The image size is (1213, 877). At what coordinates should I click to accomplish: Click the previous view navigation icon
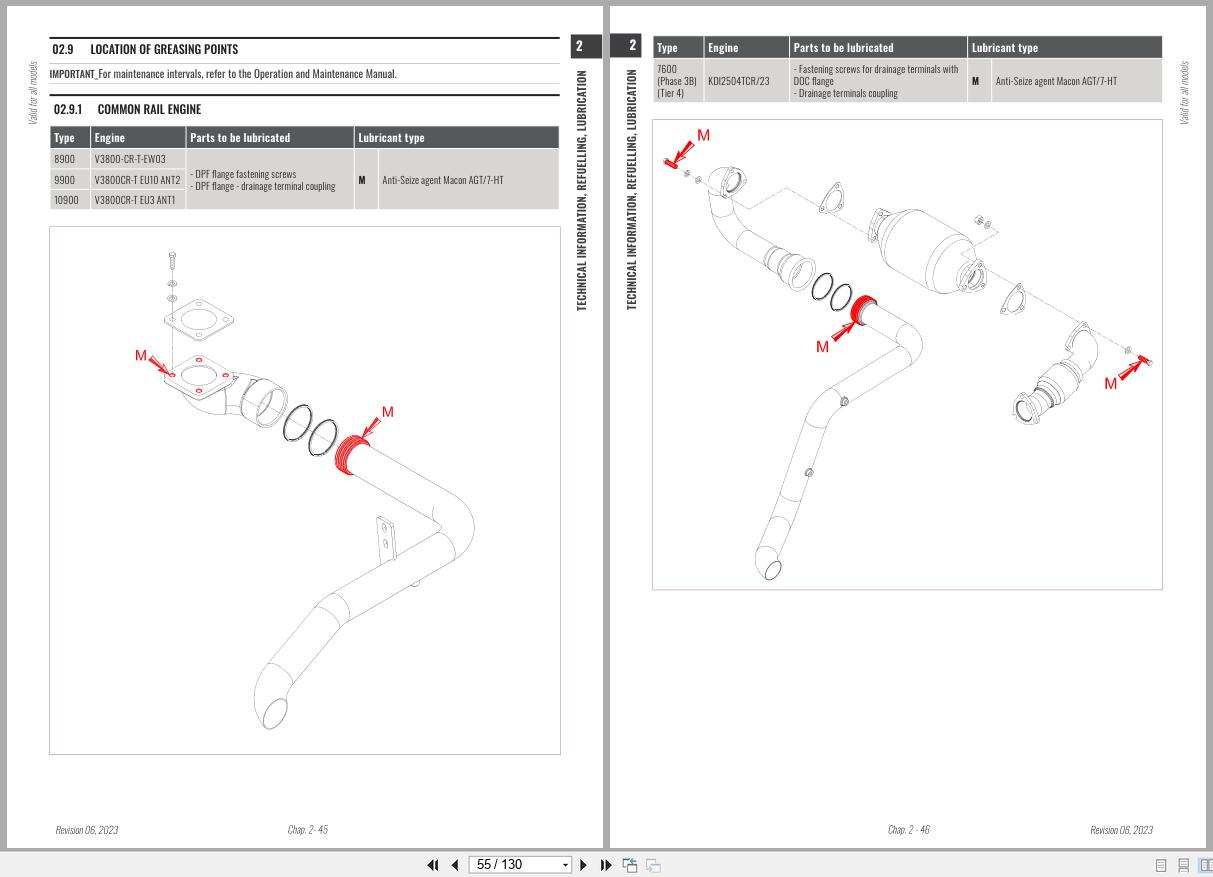630,864
